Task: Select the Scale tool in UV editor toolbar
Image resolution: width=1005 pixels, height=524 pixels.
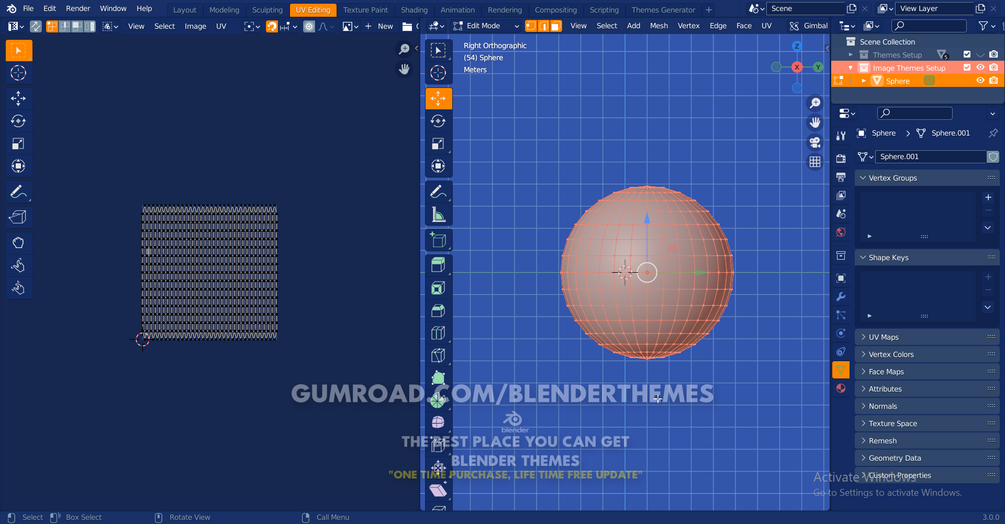Action: click(x=18, y=143)
